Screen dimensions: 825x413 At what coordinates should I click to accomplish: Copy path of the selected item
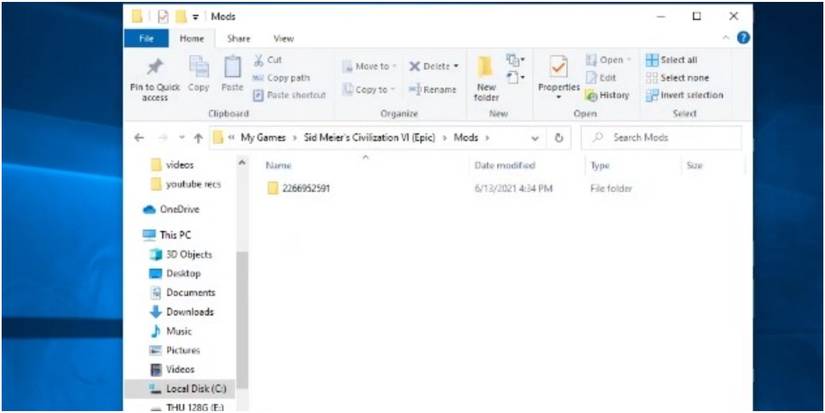(281, 78)
